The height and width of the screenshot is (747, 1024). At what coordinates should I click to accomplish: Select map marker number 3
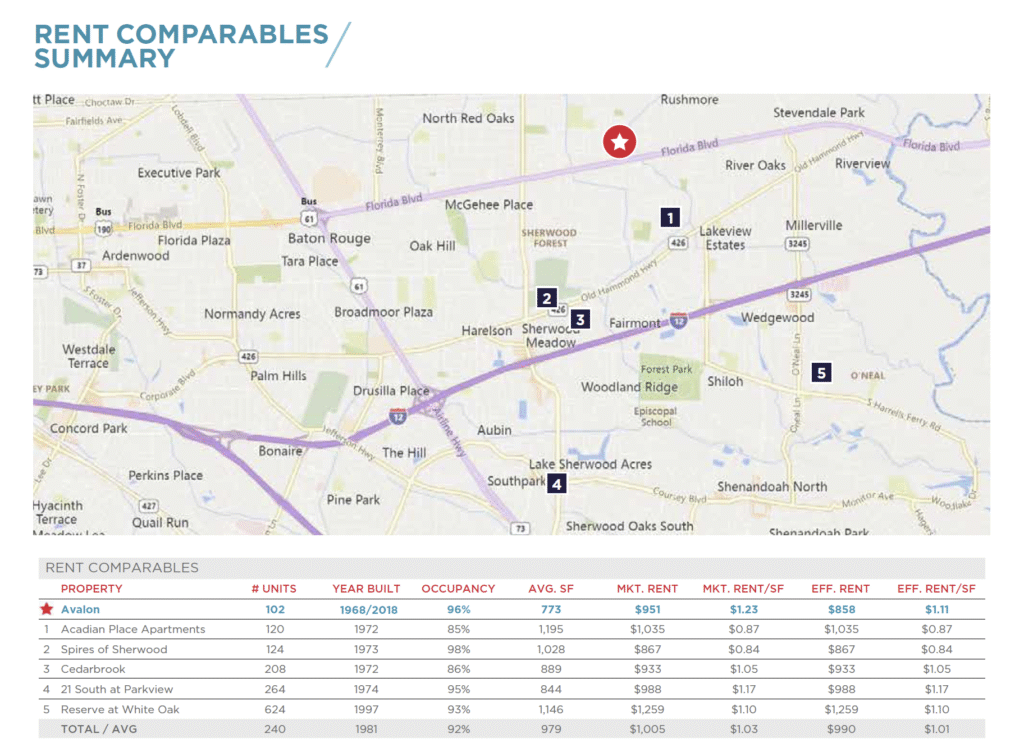click(580, 319)
